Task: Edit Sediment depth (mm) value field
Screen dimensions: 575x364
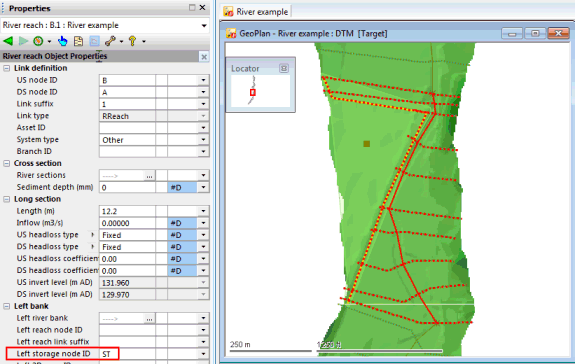Action: [127, 187]
